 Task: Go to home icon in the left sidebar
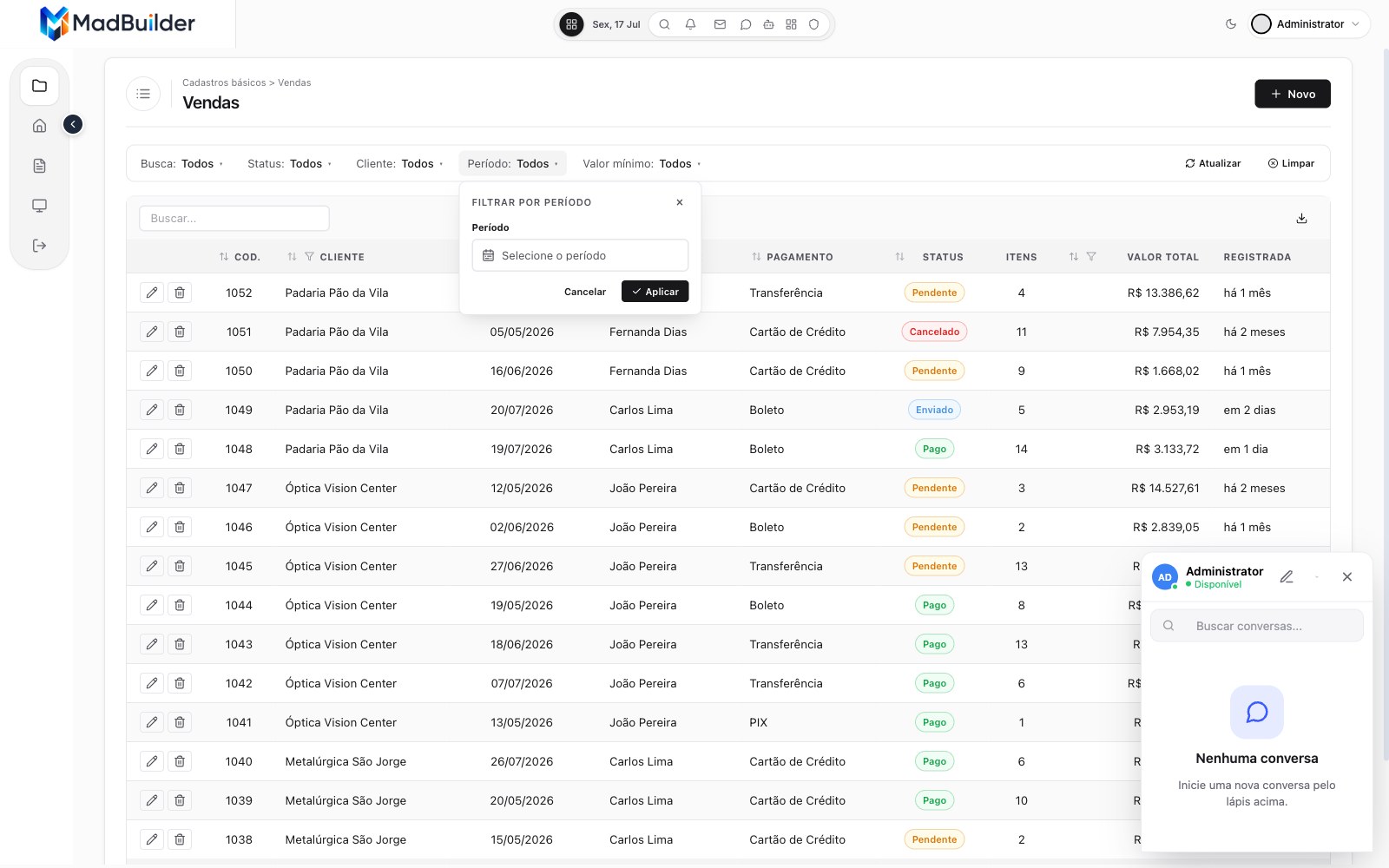tap(39, 126)
